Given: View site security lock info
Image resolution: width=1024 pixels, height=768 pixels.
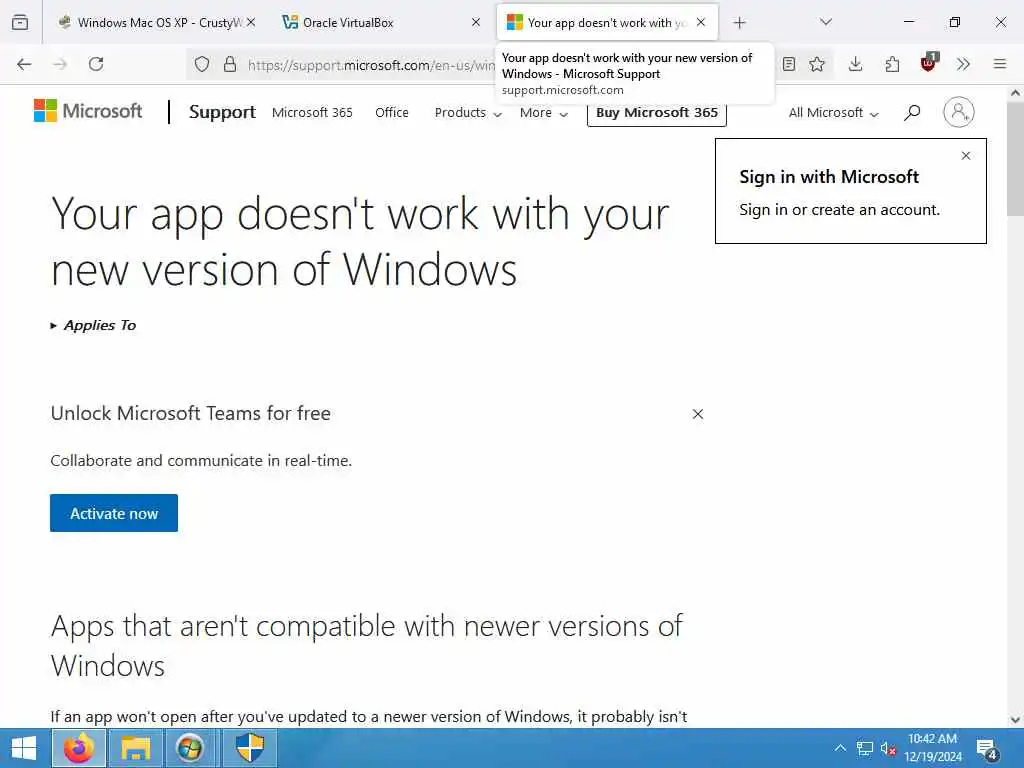Looking at the screenshot, I should click(230, 64).
